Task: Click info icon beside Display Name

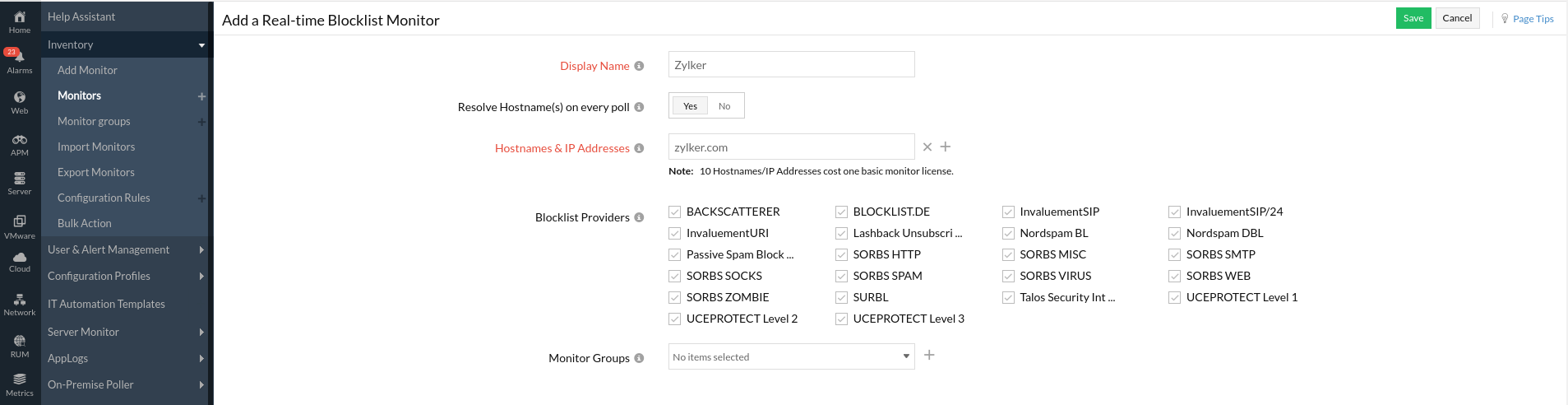Action: point(639,66)
